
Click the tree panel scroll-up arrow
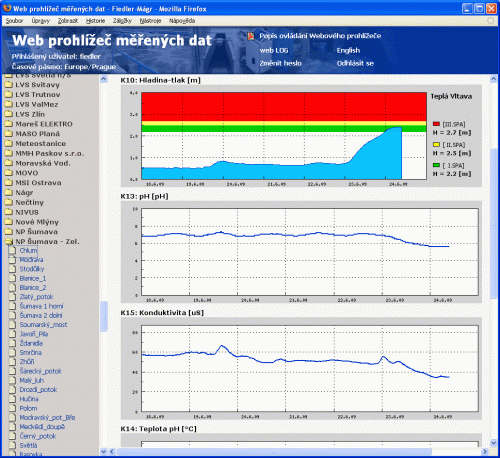click(104, 79)
